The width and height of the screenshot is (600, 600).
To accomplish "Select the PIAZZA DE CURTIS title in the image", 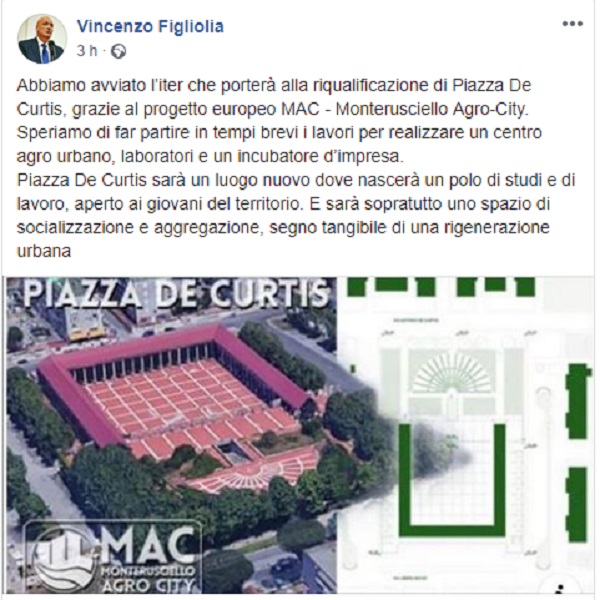I will coord(177,294).
